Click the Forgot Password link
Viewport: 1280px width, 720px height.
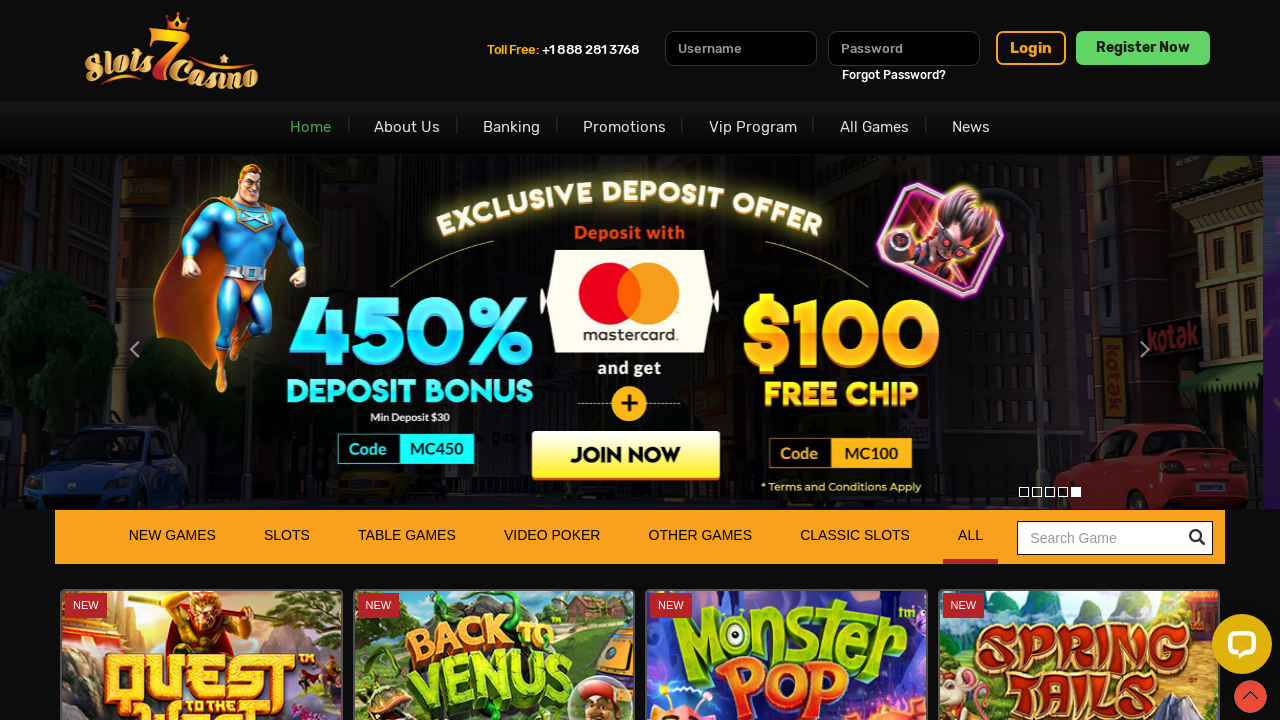point(894,75)
